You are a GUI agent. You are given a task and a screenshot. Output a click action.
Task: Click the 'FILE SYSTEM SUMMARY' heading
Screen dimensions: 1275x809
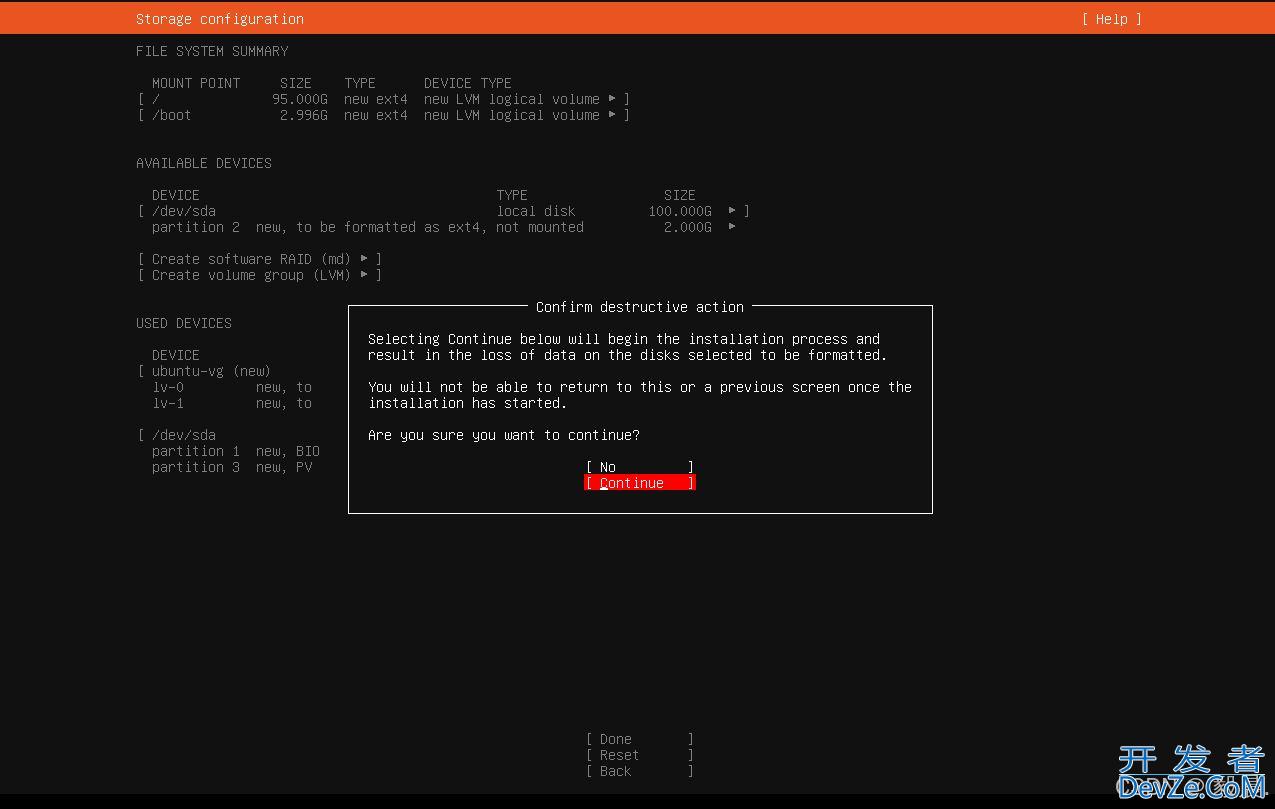click(x=212, y=51)
